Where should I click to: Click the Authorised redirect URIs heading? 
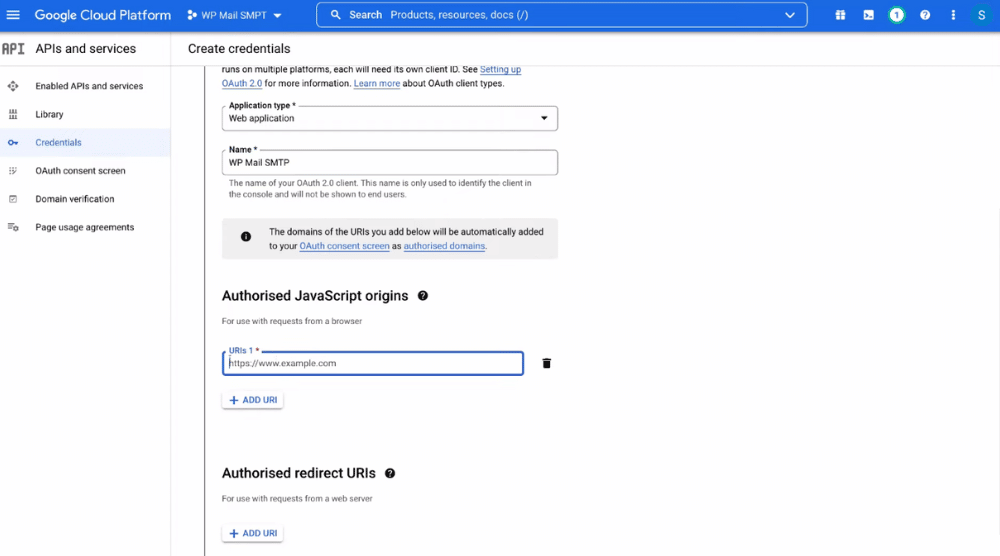(x=298, y=473)
